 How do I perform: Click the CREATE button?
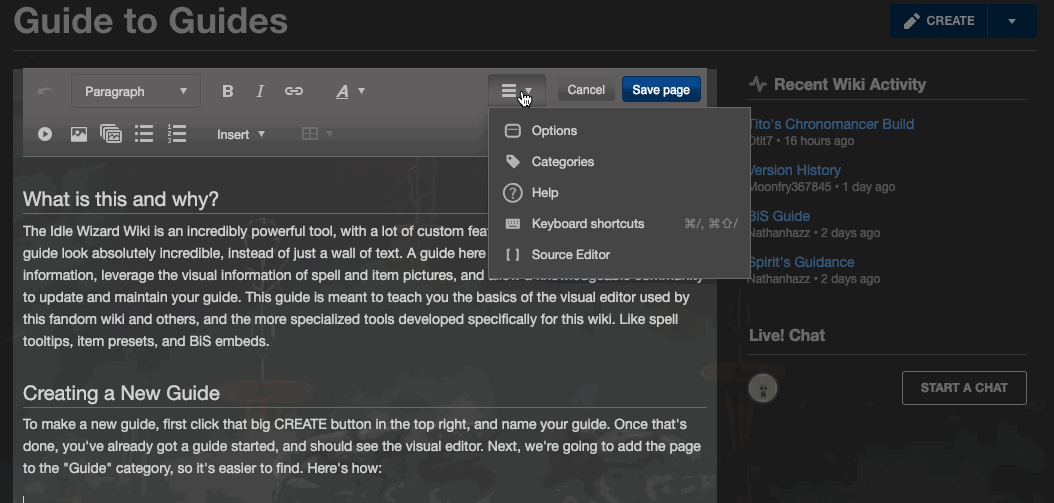coord(938,21)
